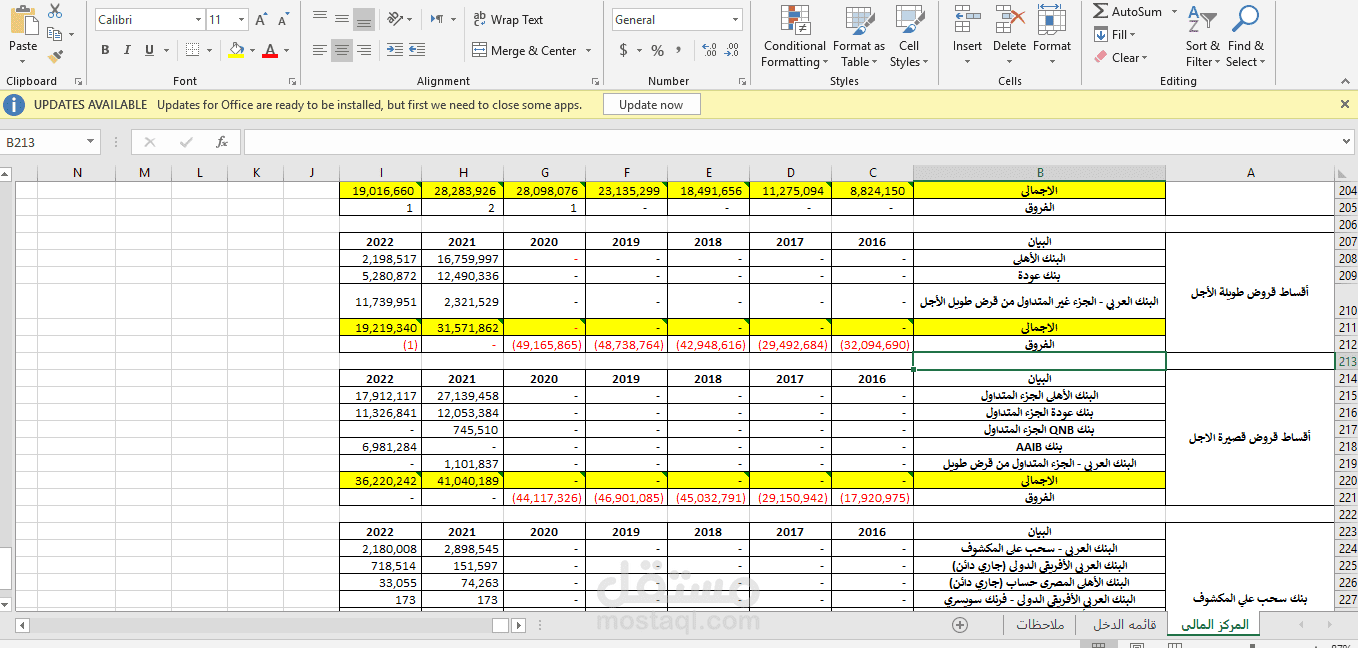
Task: Open Font dialog launcher
Action: point(292,82)
